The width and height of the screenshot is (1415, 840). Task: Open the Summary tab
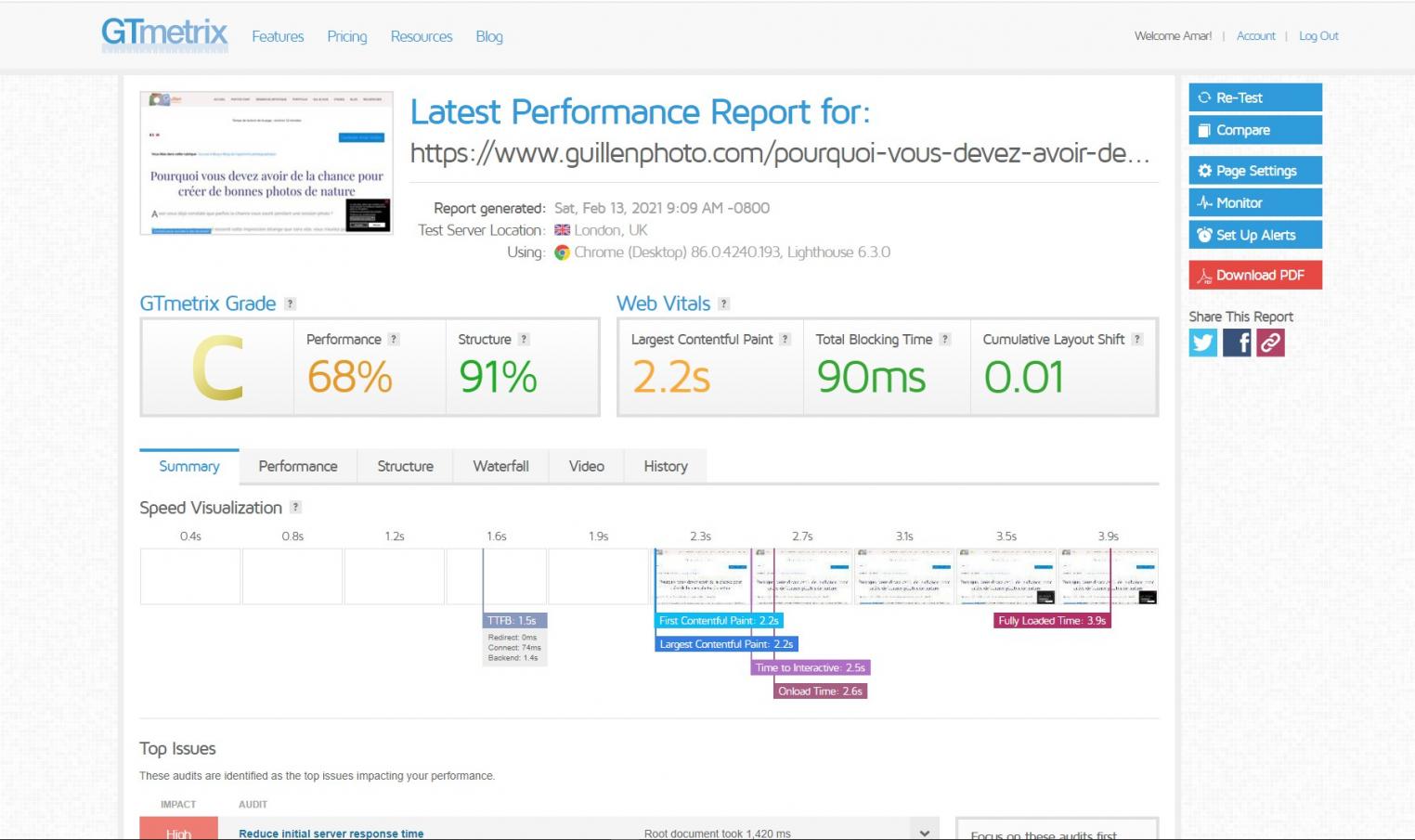(x=189, y=466)
